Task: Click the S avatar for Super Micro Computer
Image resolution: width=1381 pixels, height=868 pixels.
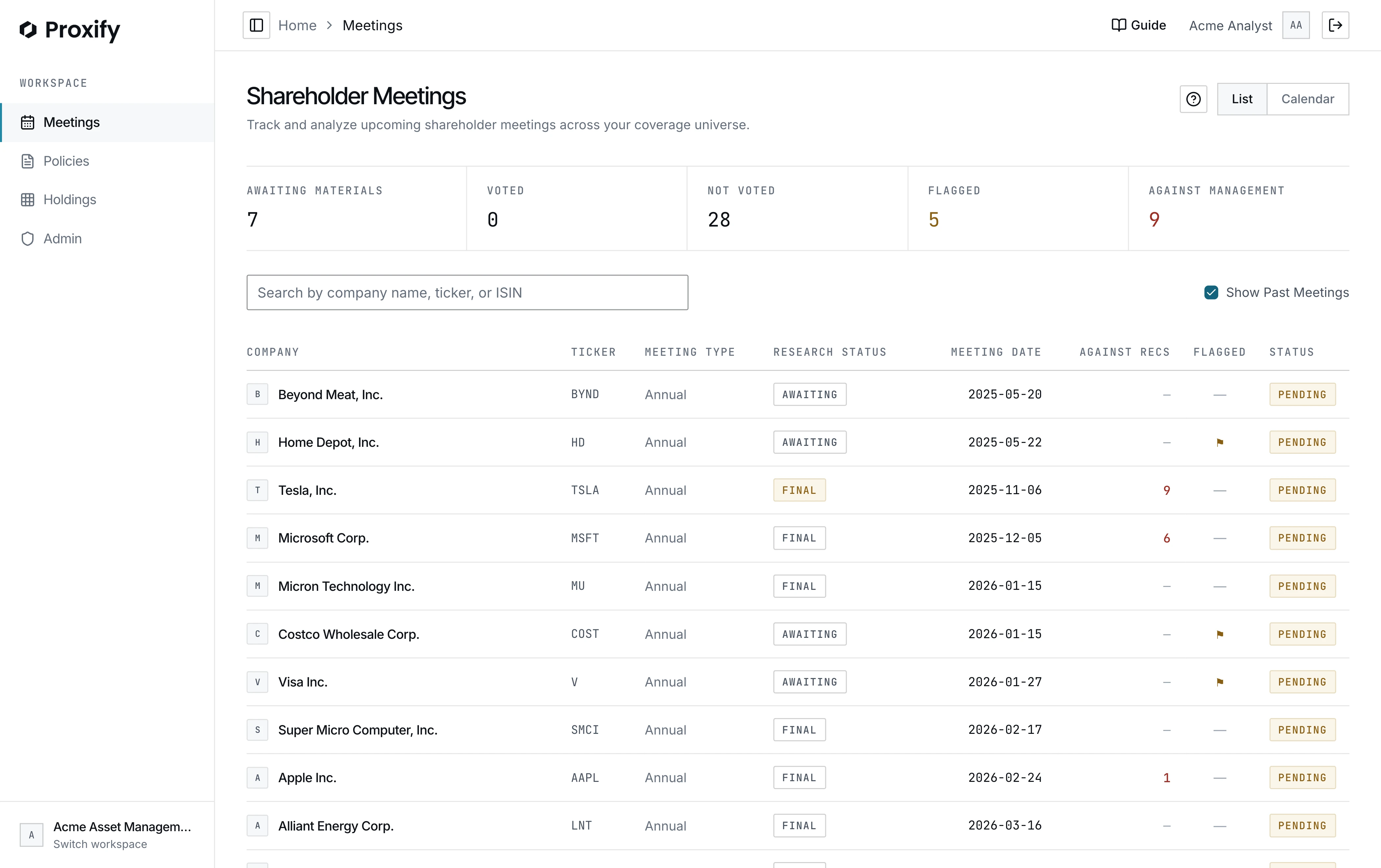Action: [x=257, y=730]
